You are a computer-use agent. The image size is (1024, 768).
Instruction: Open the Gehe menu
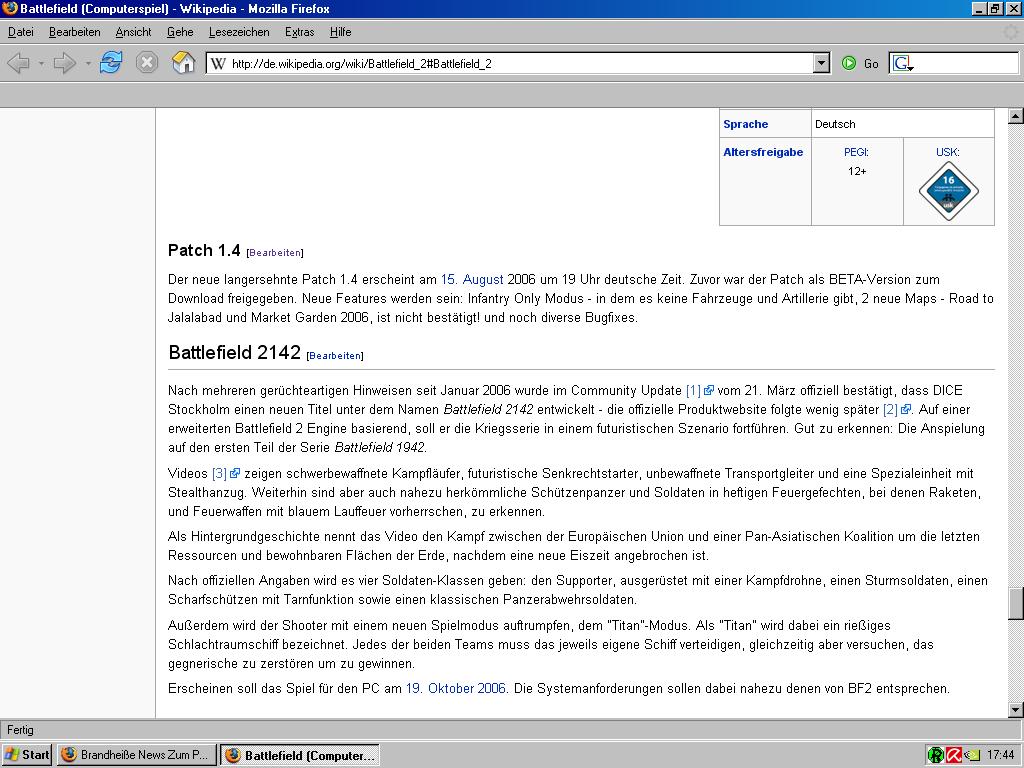(180, 32)
